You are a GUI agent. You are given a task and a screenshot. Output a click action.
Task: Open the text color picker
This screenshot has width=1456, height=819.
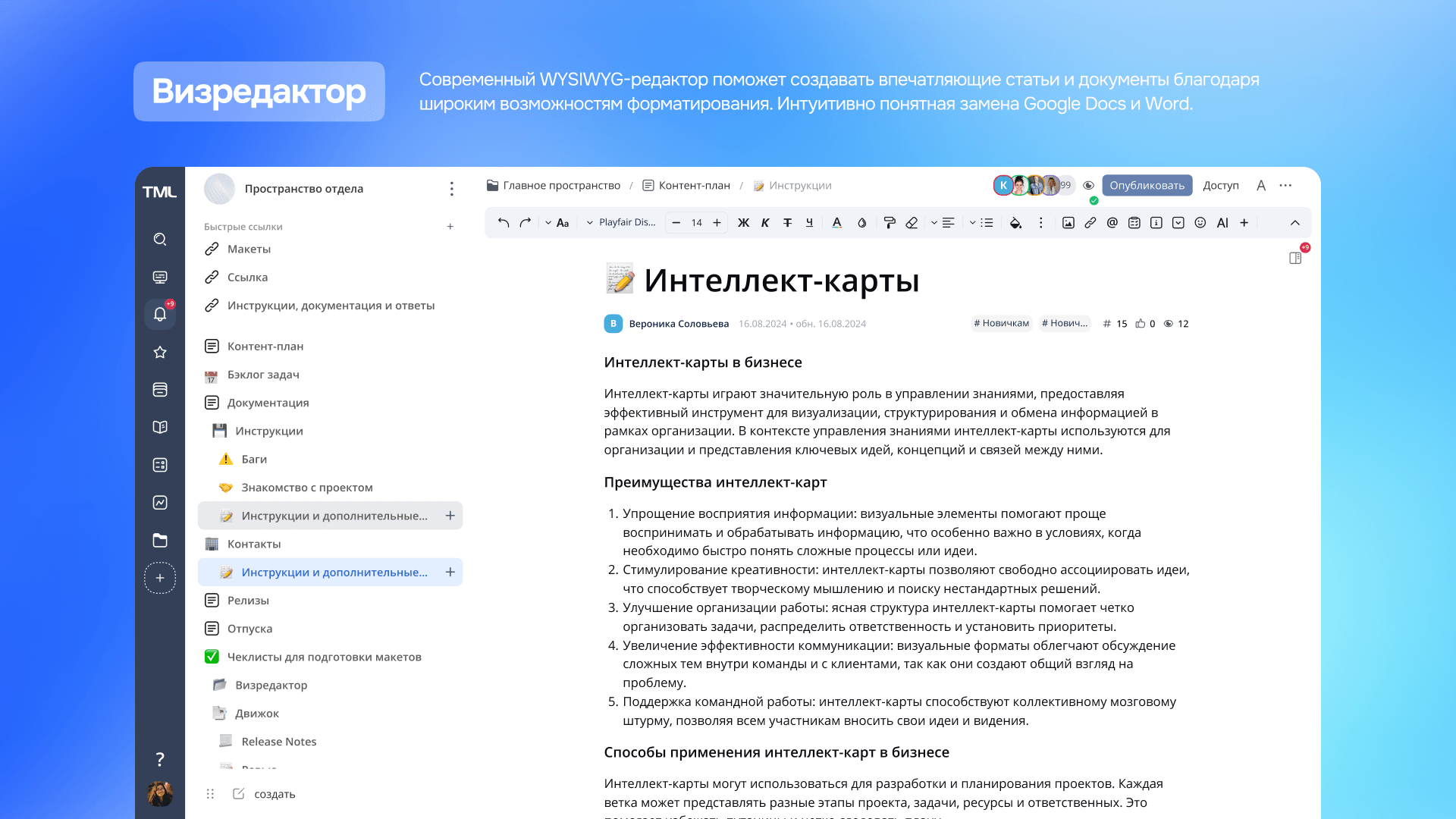pos(836,223)
